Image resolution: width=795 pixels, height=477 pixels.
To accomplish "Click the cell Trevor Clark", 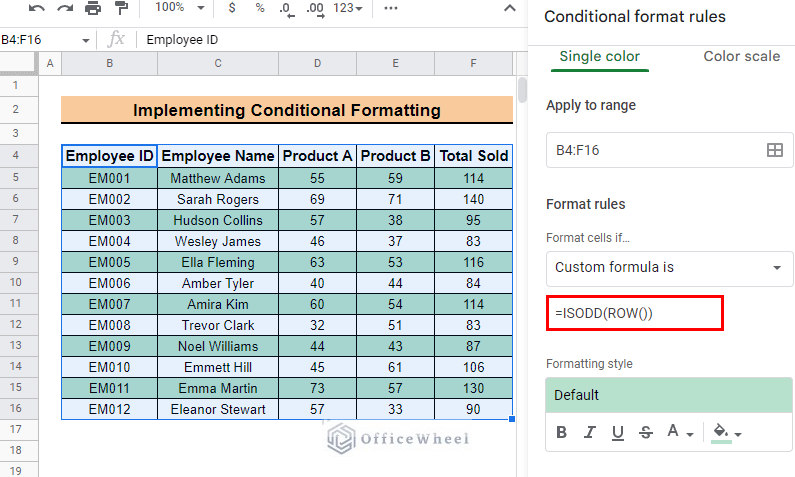I will [218, 325].
